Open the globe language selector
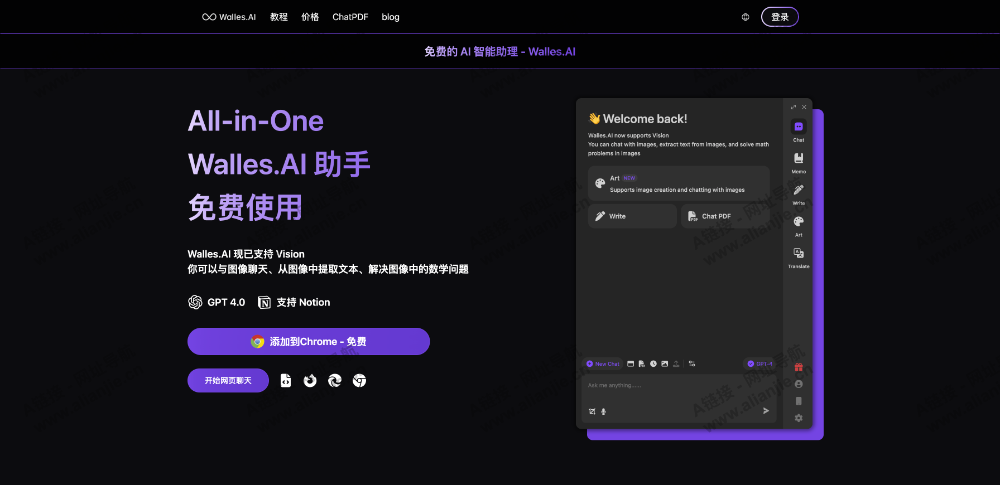Screen dimensions: 1000x485 pyautogui.click(x=746, y=17)
